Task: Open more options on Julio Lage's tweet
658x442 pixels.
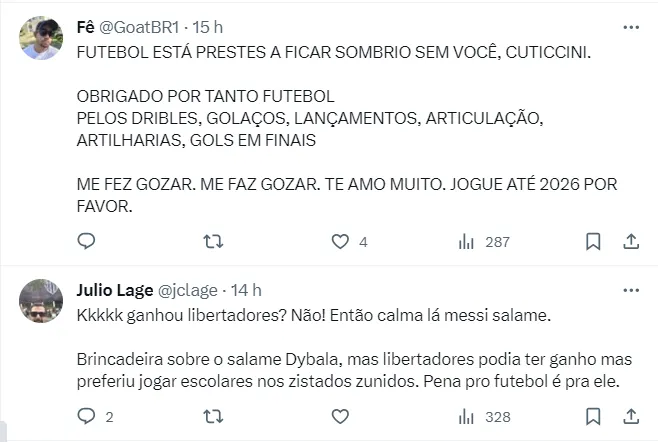Action: tap(631, 290)
